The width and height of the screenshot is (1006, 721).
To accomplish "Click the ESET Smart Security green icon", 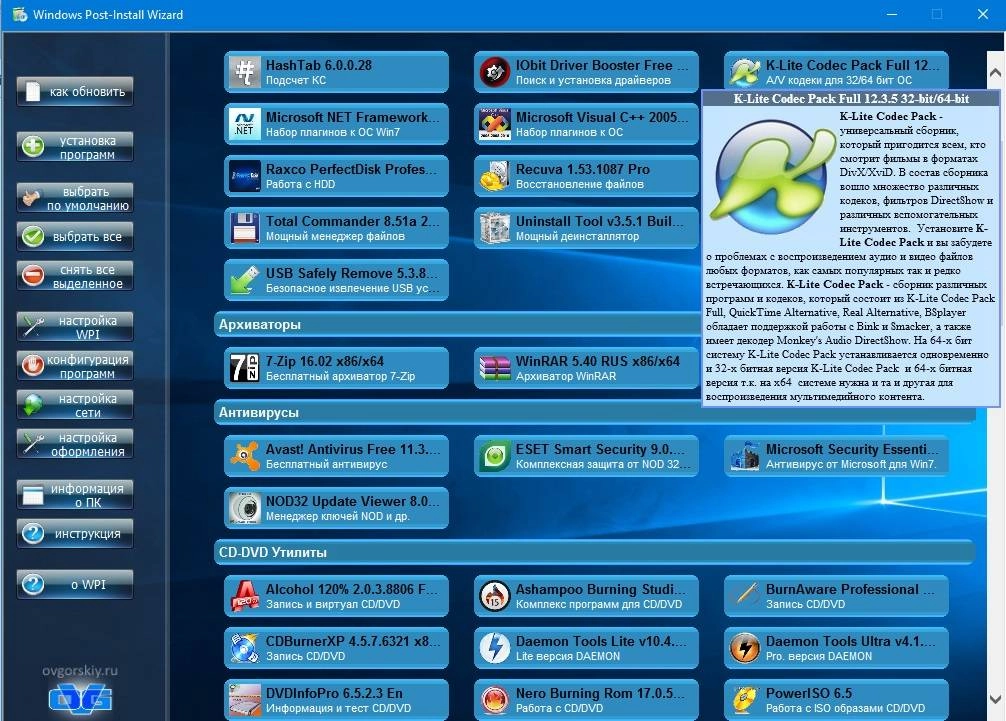I will (x=495, y=455).
